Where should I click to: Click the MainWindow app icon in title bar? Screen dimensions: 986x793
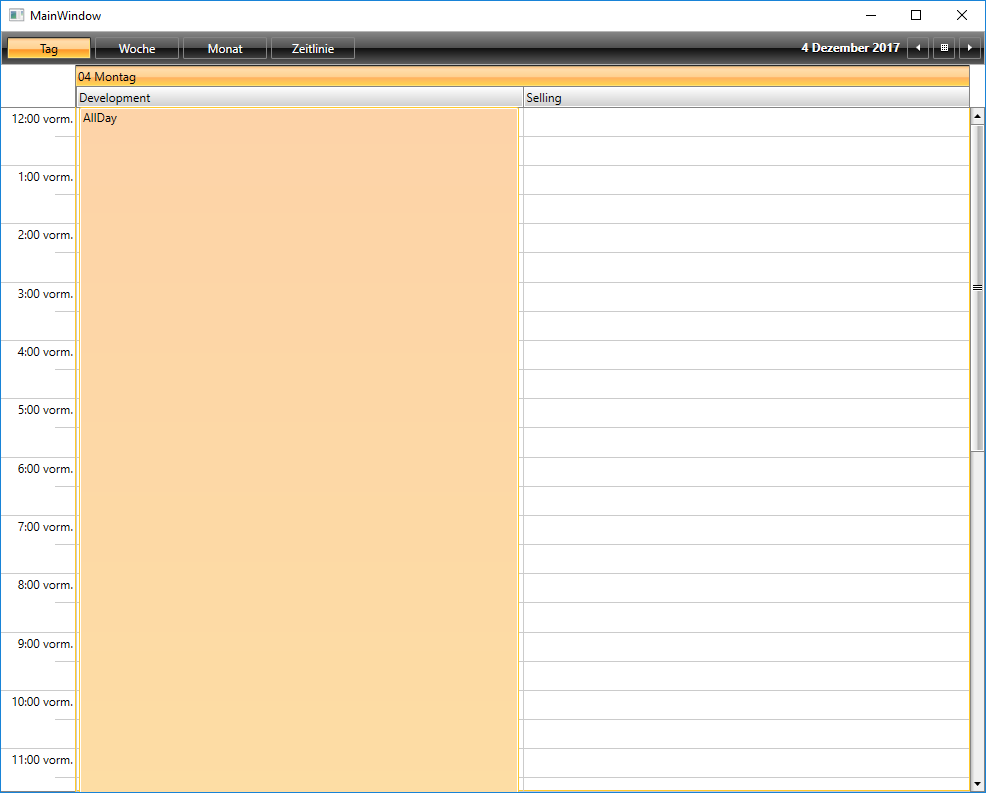point(16,15)
